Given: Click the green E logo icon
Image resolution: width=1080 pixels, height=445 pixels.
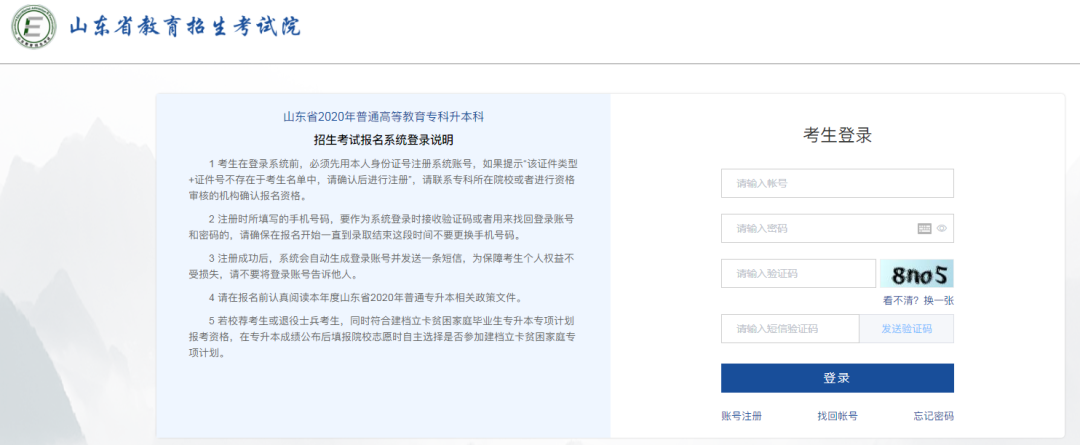Looking at the screenshot, I should 33,29.
